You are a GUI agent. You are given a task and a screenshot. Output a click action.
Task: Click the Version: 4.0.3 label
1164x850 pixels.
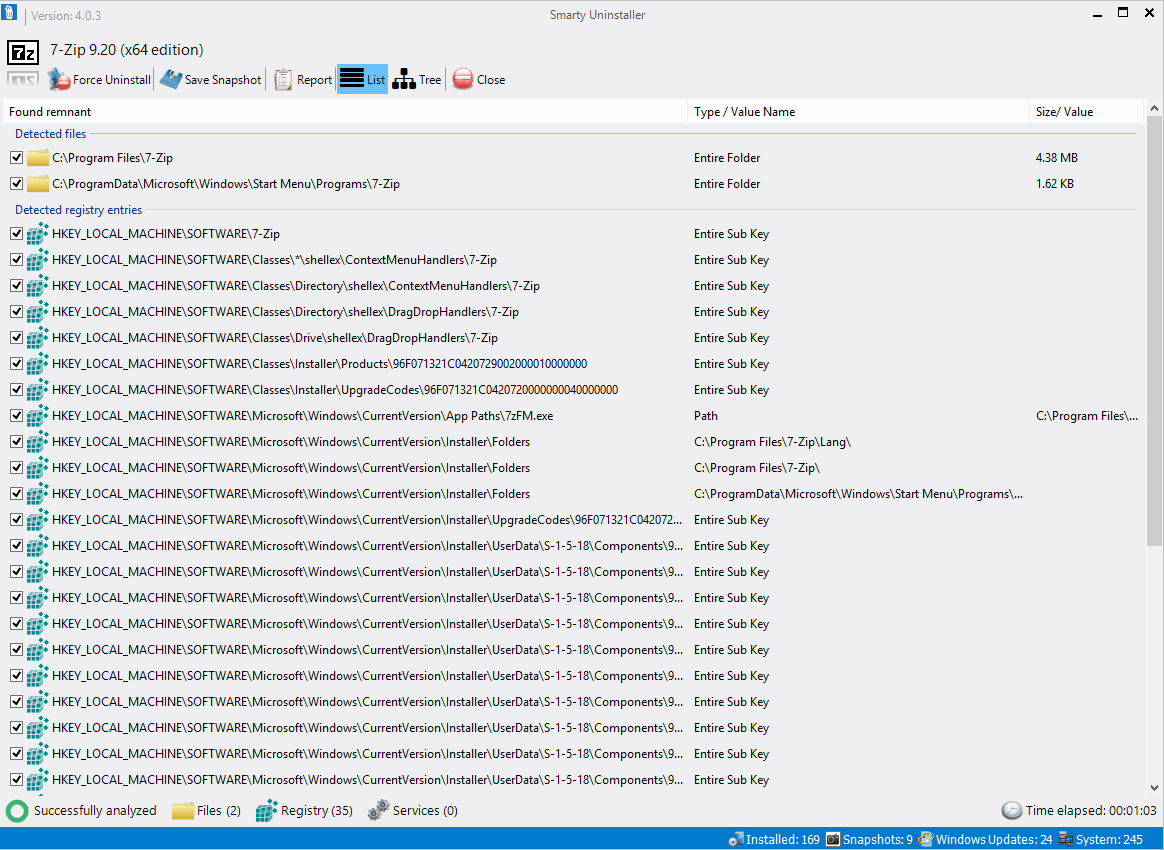click(66, 16)
